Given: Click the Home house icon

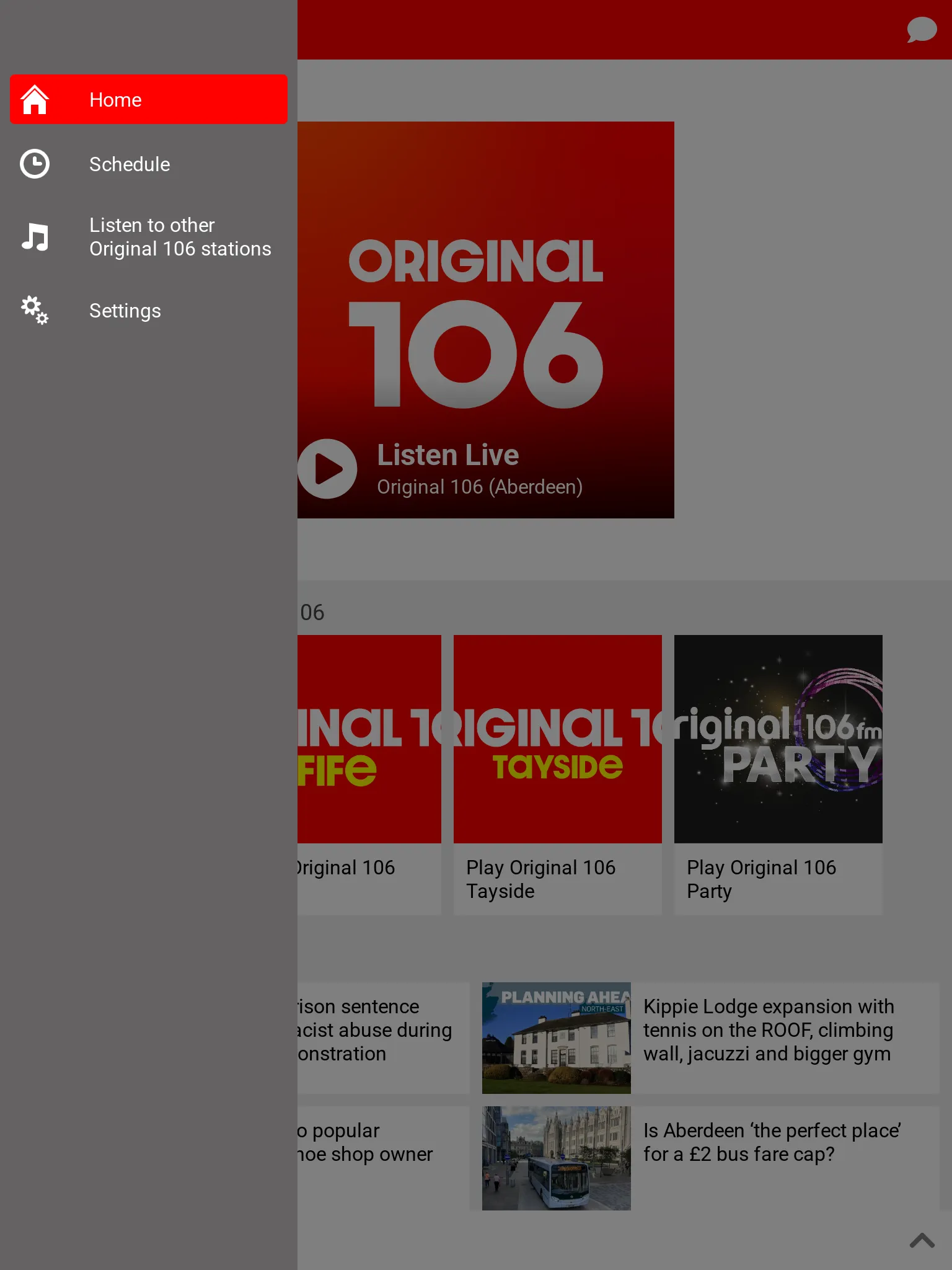Looking at the screenshot, I should click(x=35, y=99).
